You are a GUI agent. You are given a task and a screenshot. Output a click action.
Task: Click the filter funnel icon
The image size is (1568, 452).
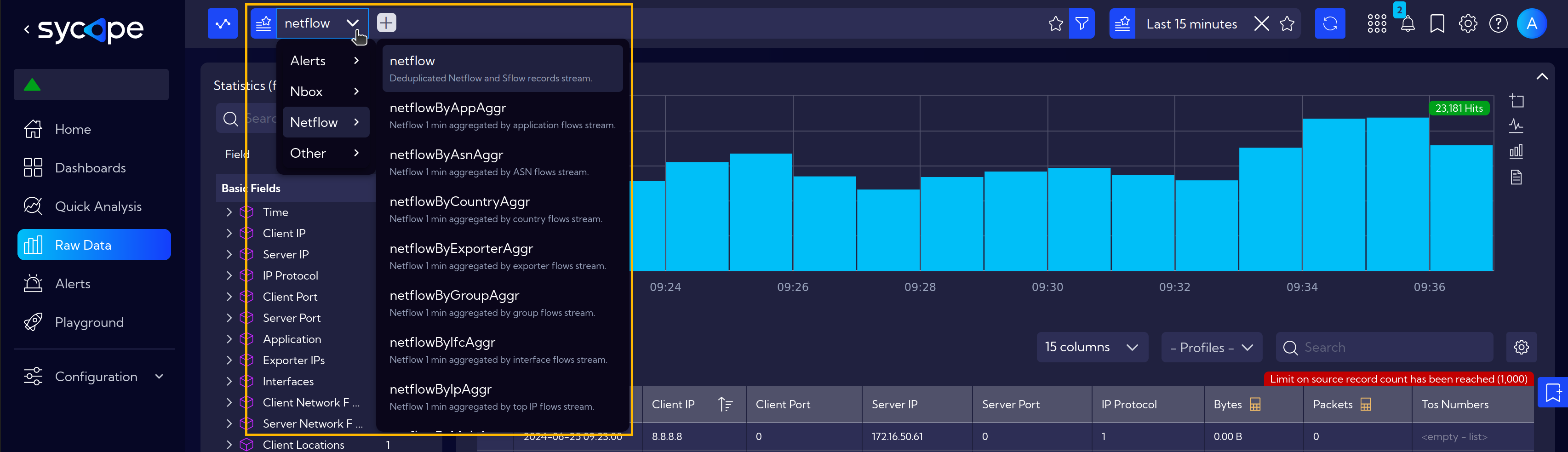[1082, 24]
